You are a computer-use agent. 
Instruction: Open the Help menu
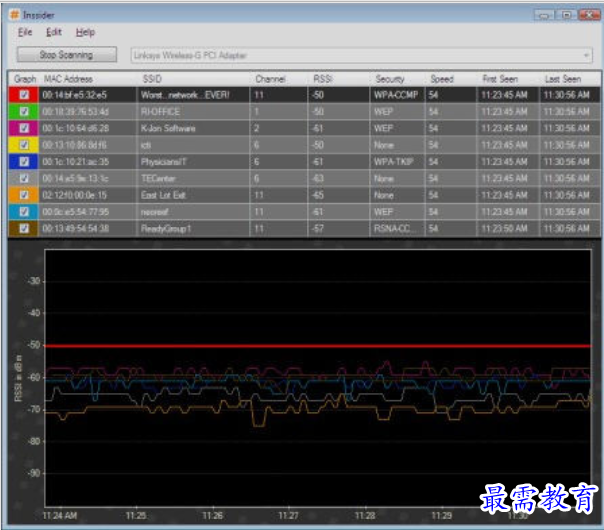(86, 33)
